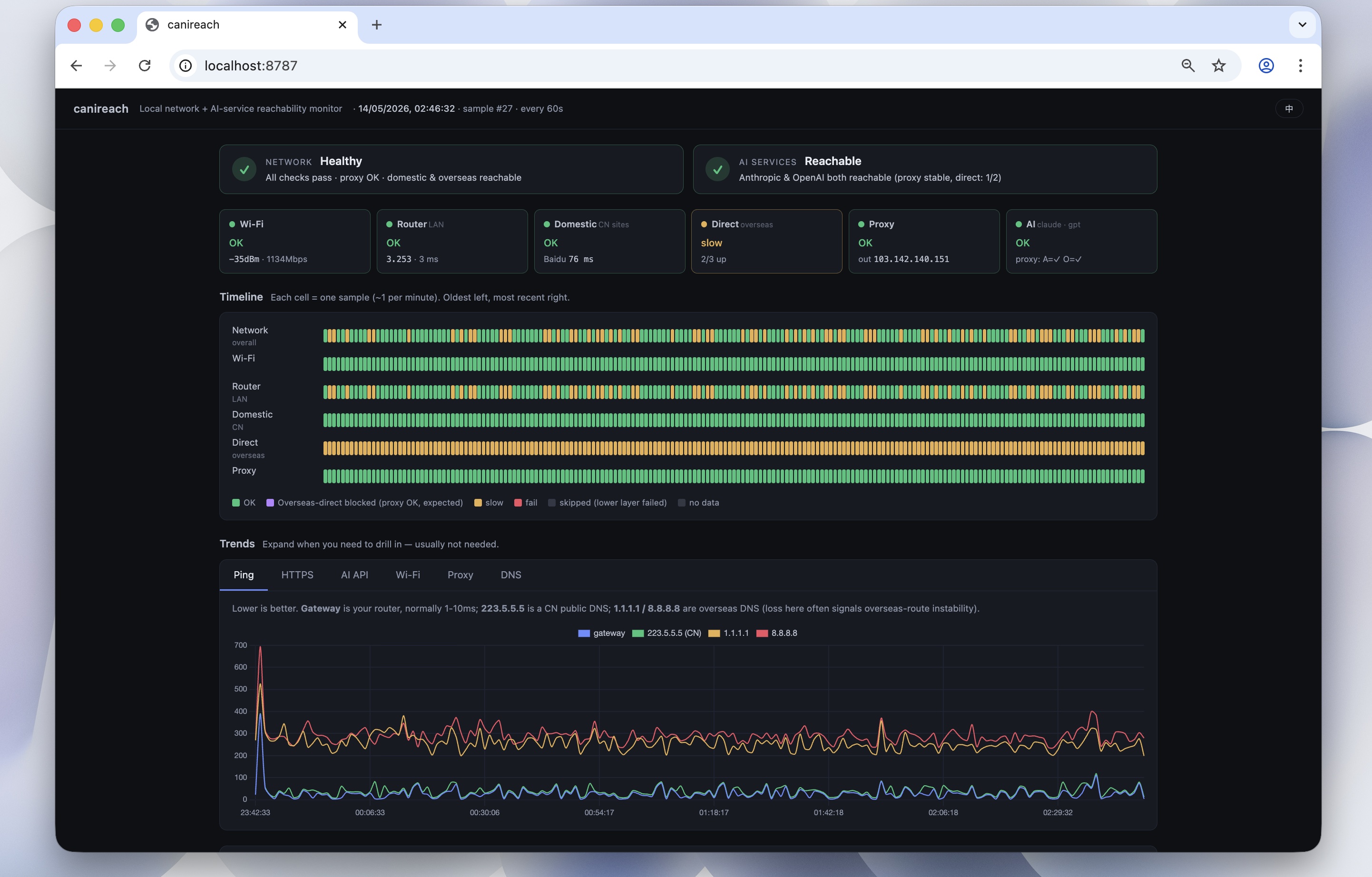The width and height of the screenshot is (1372, 877).
Task: Click the oldest Wi-Fi timeline cell
Action: point(325,364)
